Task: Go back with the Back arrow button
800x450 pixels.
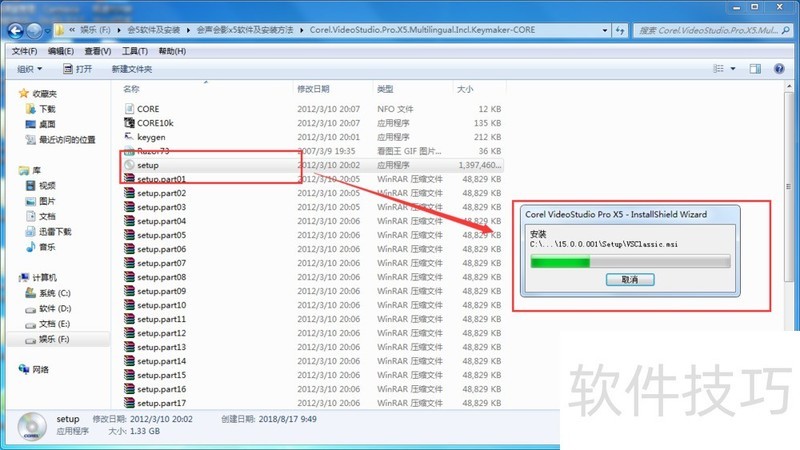Action: [16, 31]
